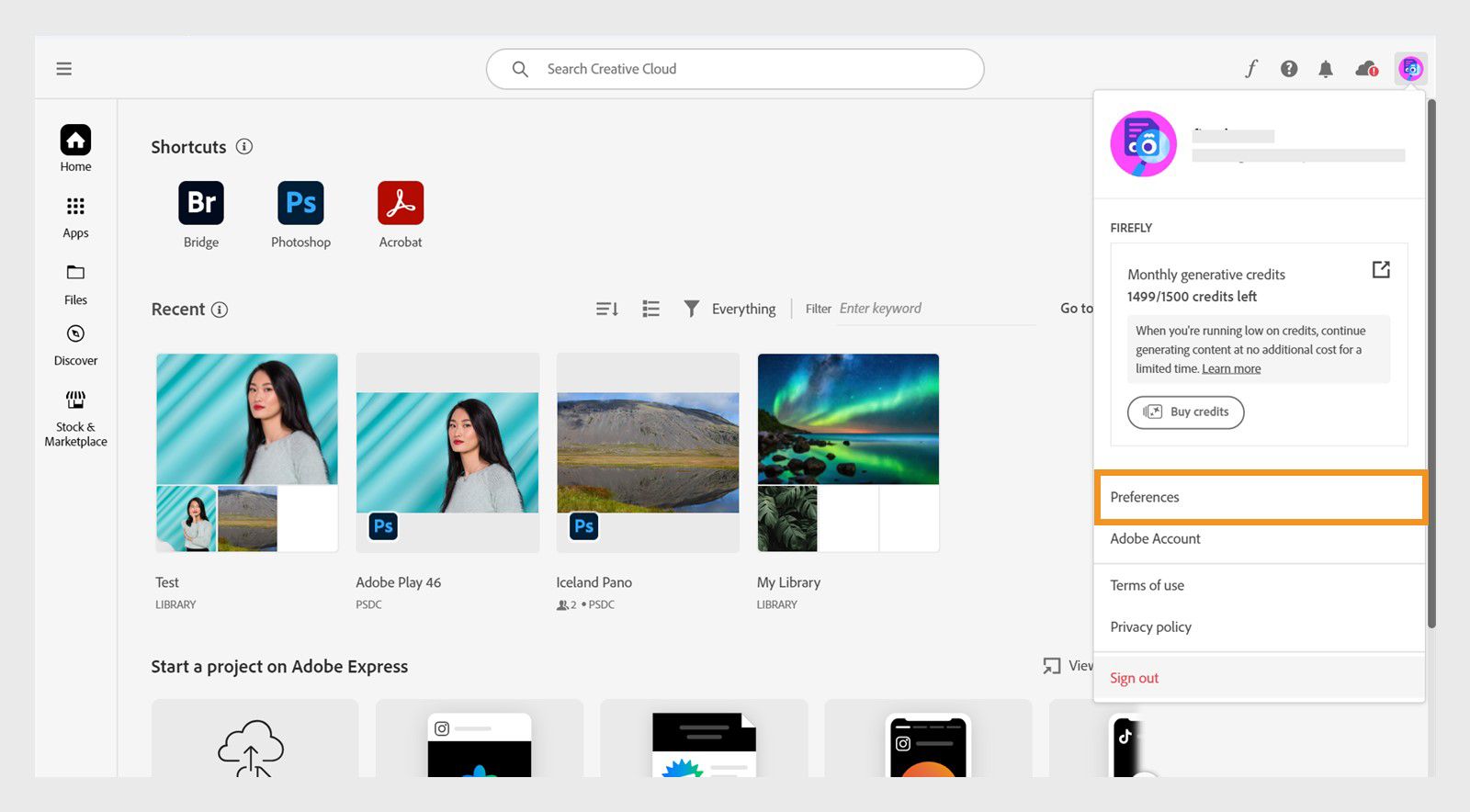1470x812 pixels.
Task: Show Recent info icon
Action: [x=220, y=310]
